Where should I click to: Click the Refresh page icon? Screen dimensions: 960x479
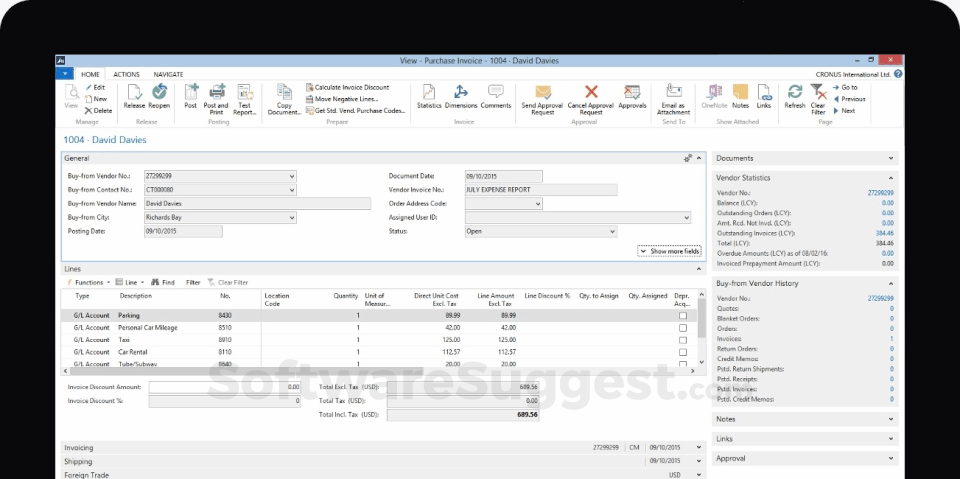[795, 94]
